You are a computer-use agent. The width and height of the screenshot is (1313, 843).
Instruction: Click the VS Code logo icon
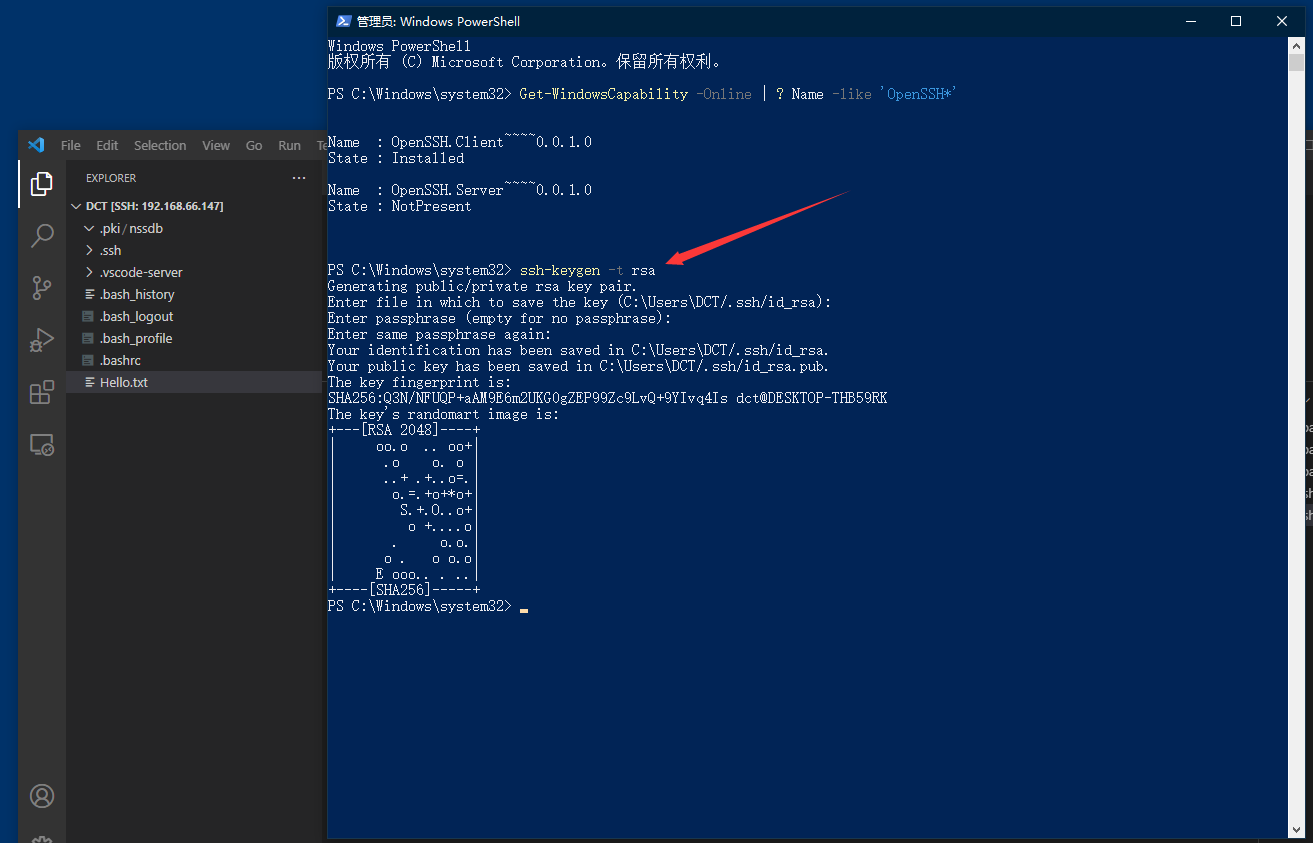pos(36,145)
